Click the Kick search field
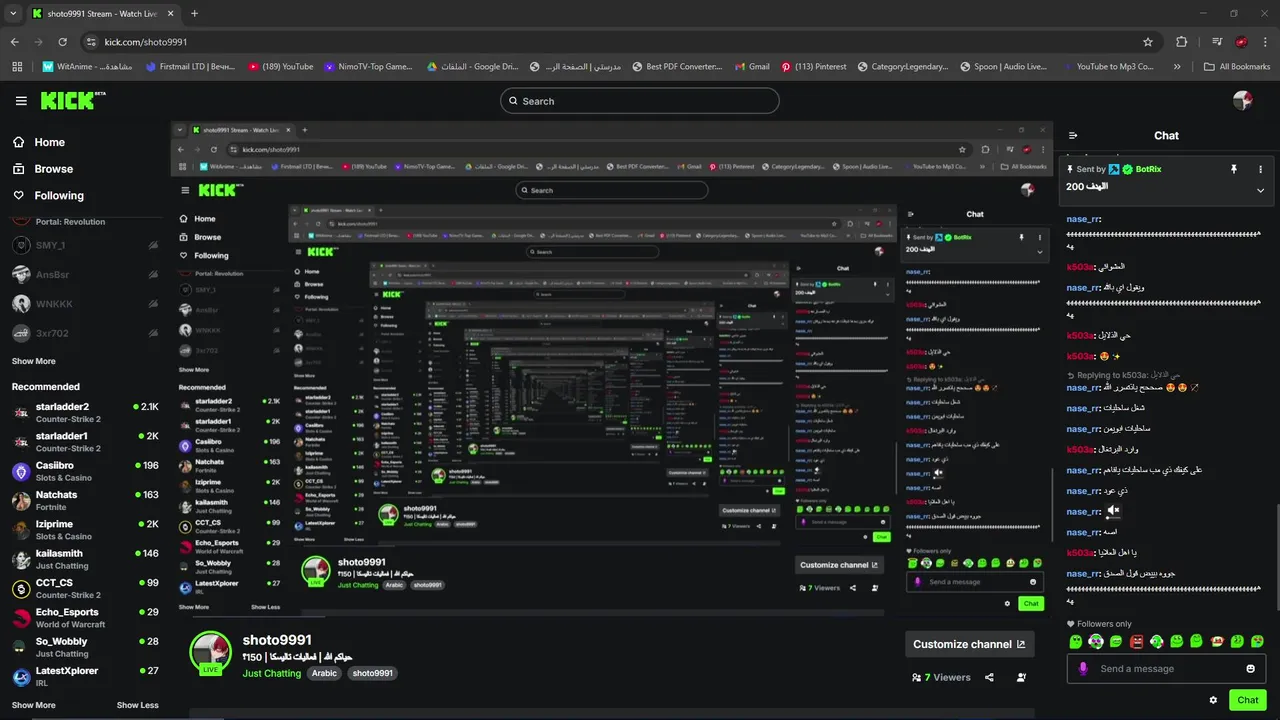The width and height of the screenshot is (1280, 720). pos(640,101)
